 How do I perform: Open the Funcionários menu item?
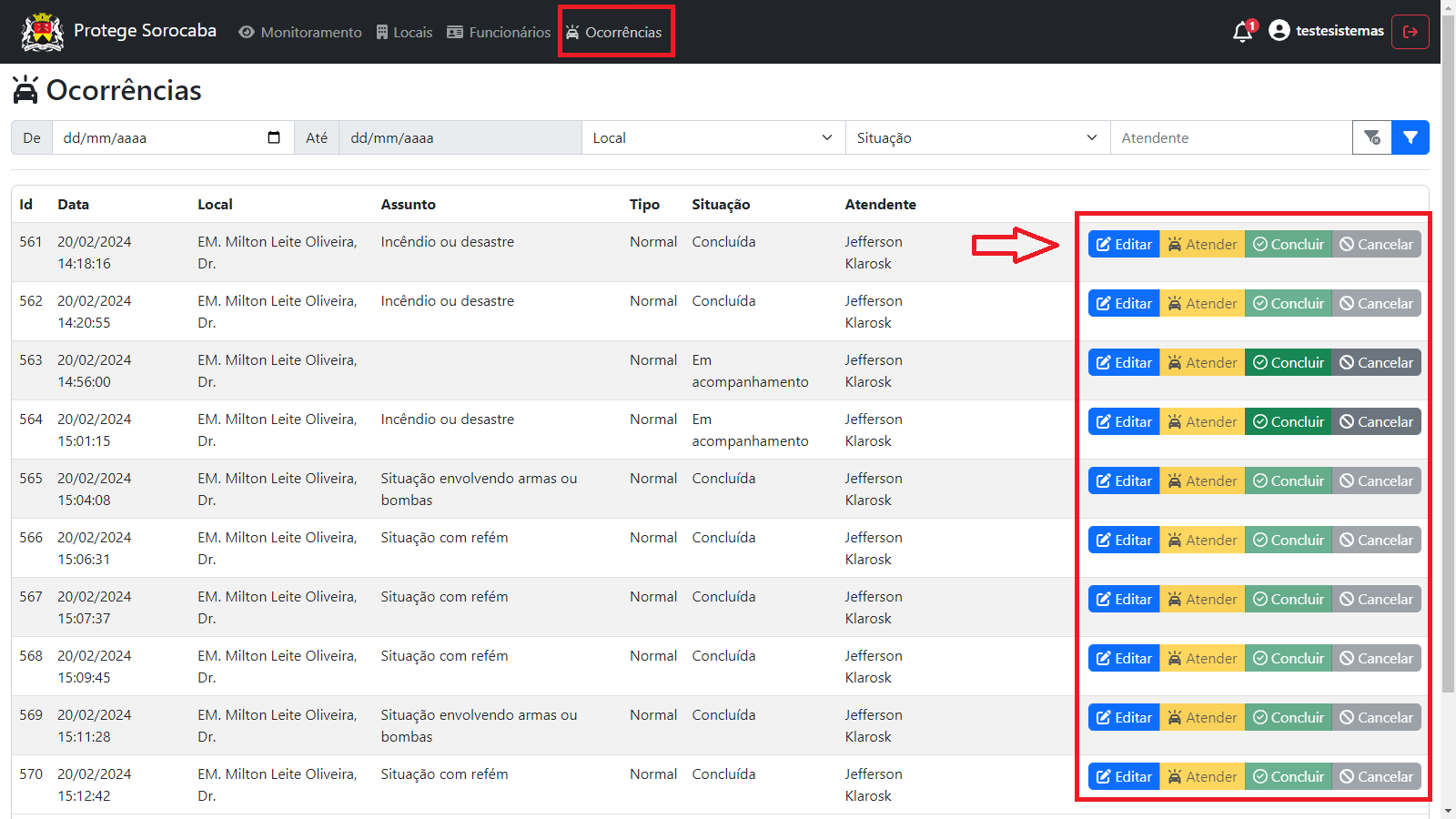tap(499, 32)
